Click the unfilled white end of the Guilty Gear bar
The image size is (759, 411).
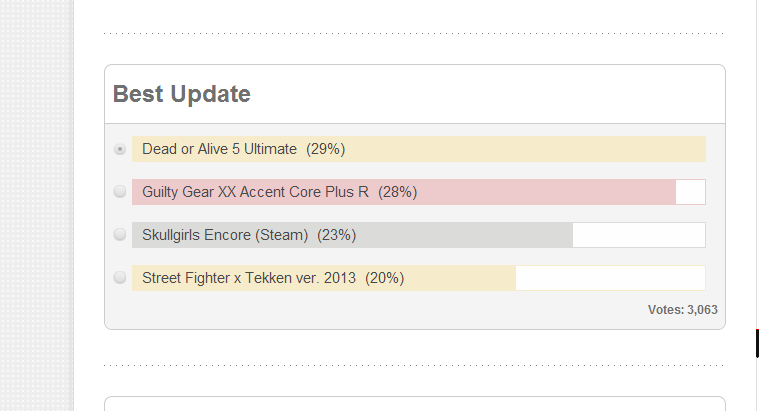click(x=690, y=192)
